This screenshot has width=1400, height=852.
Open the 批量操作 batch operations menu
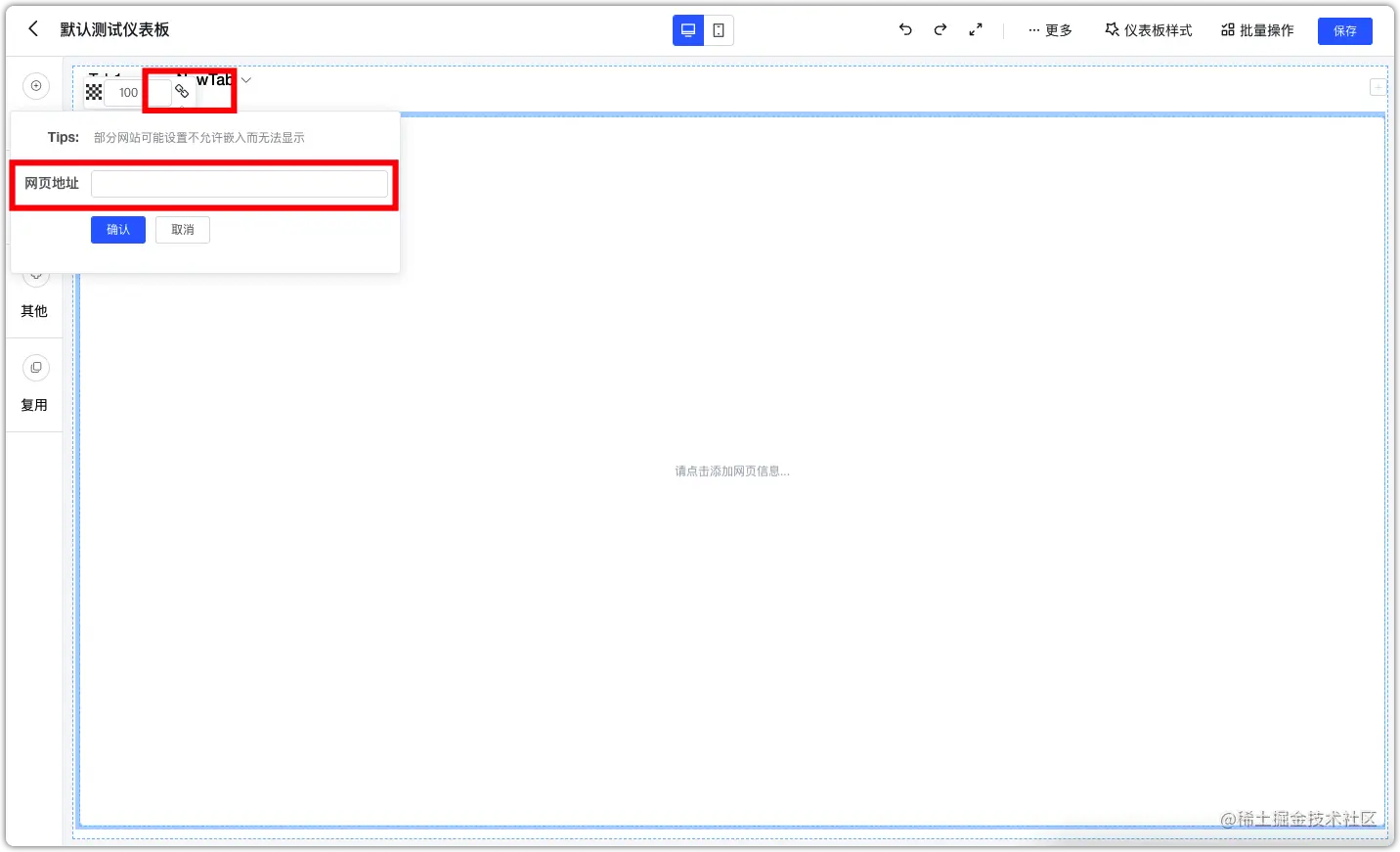[1257, 30]
